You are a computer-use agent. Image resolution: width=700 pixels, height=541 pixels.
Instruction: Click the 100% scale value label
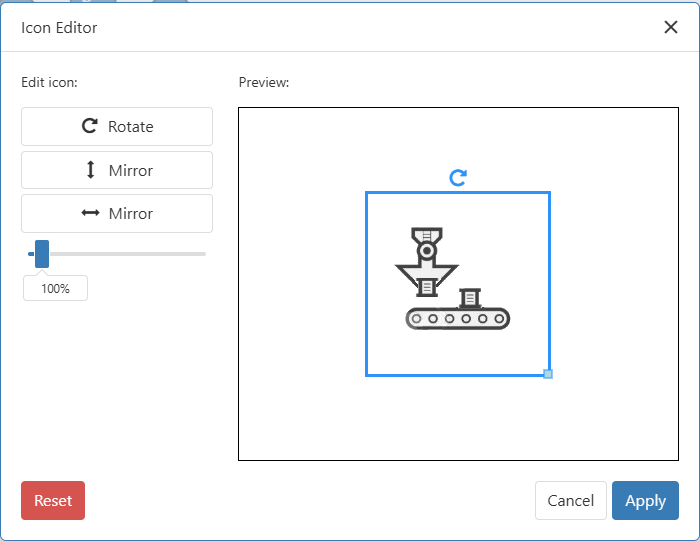[x=55, y=288]
